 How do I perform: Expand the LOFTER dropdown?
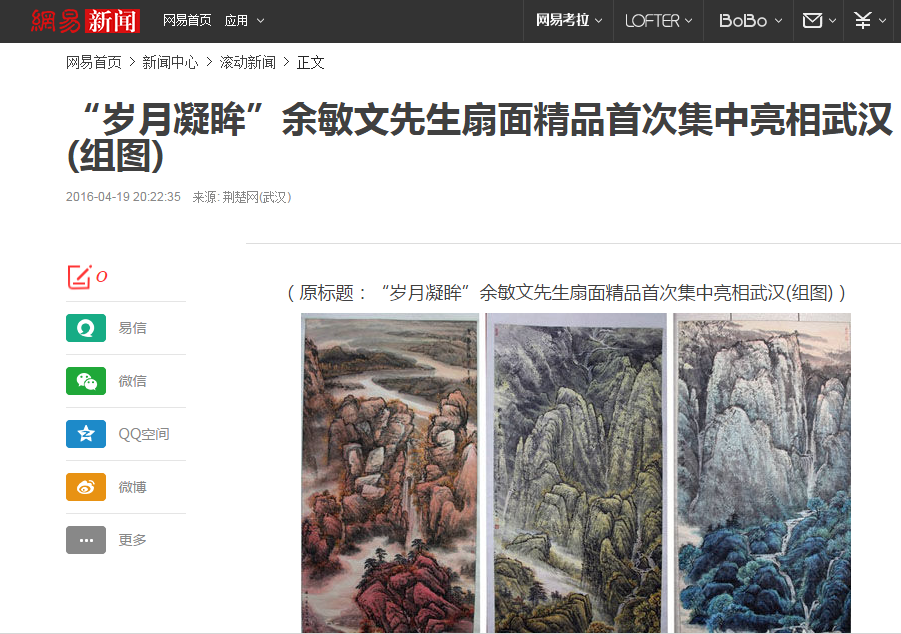pyautogui.click(x=659, y=21)
